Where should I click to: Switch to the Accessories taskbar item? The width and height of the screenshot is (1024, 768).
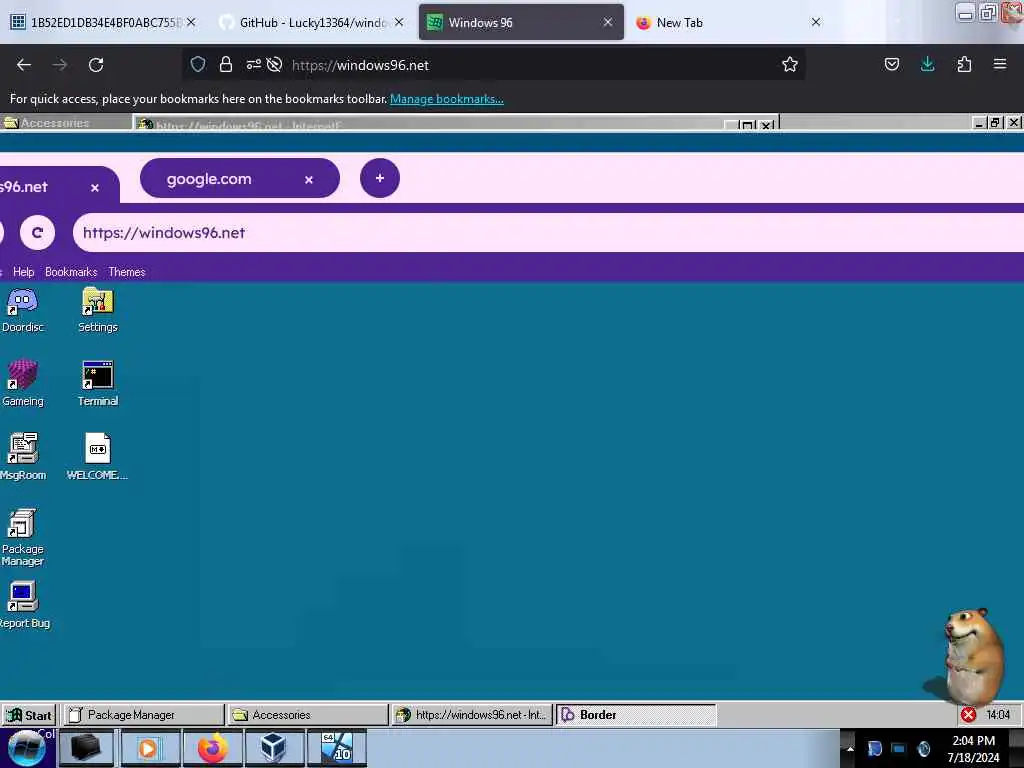pyautogui.click(x=308, y=715)
